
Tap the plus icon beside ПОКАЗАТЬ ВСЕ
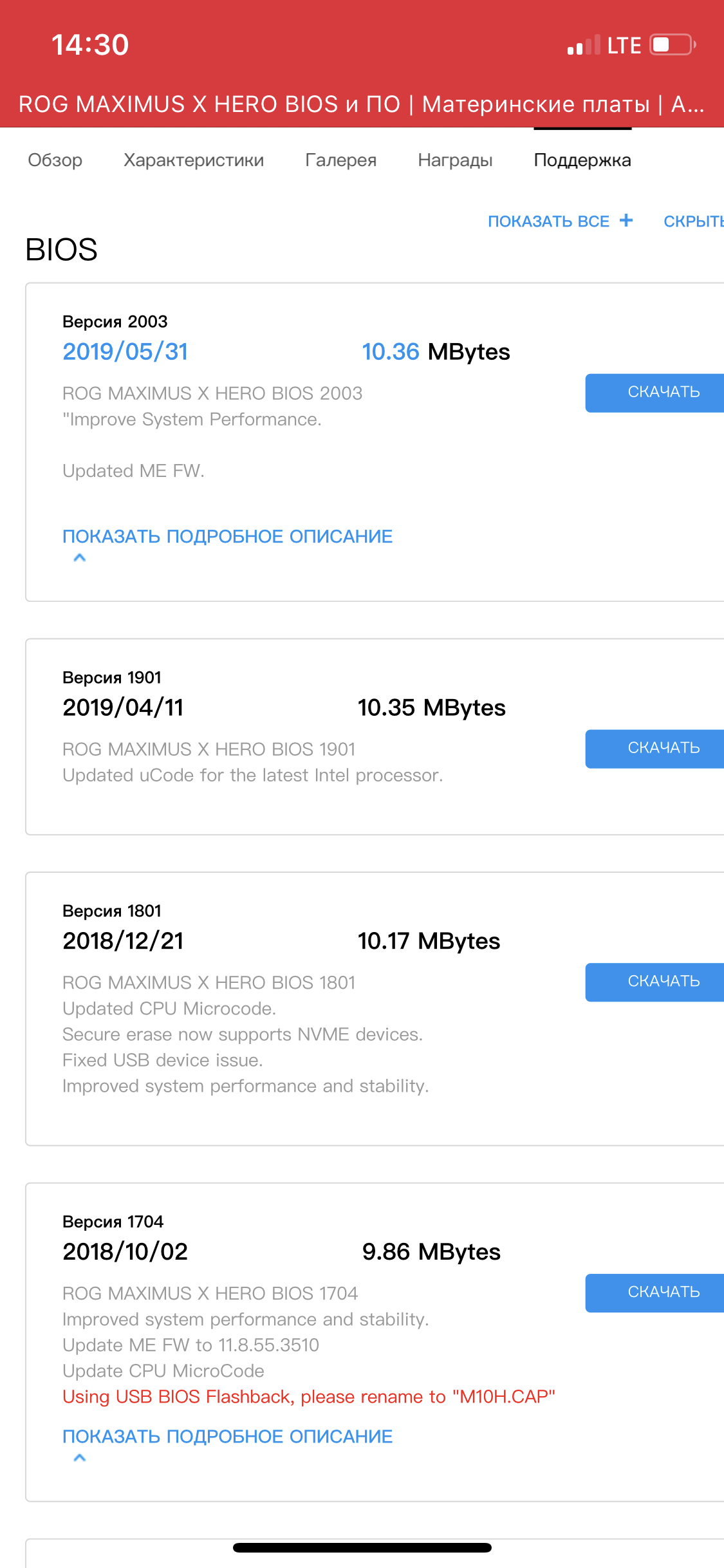626,221
